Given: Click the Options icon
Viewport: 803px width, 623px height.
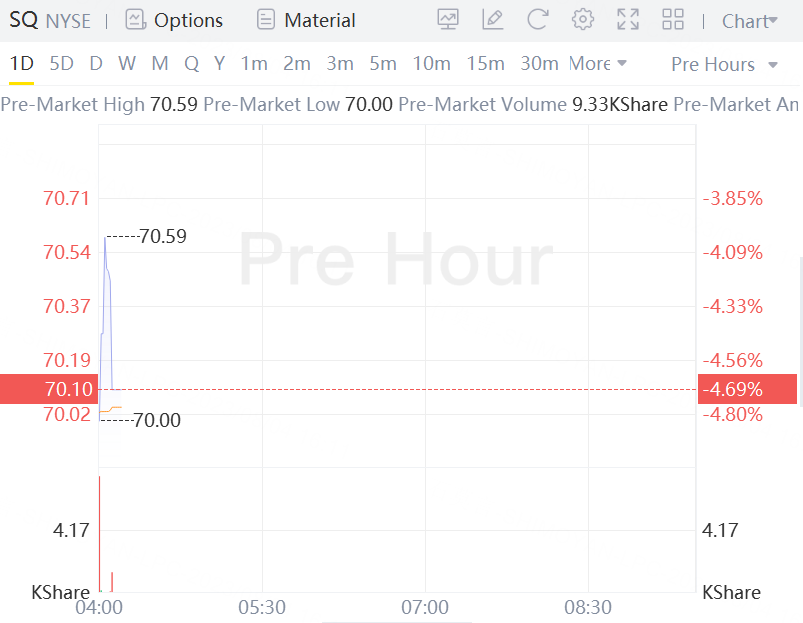Looking at the screenshot, I should pos(135,20).
